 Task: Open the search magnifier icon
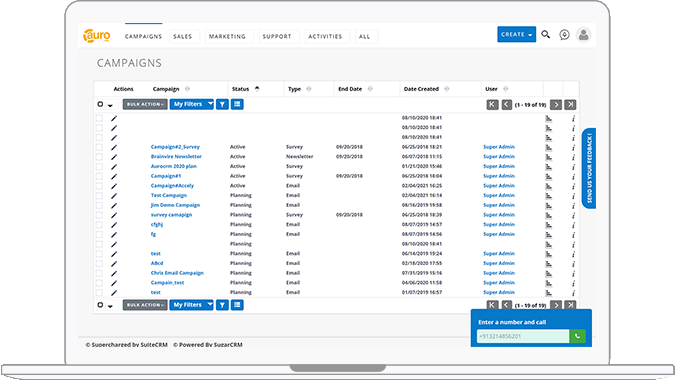pyautogui.click(x=545, y=34)
